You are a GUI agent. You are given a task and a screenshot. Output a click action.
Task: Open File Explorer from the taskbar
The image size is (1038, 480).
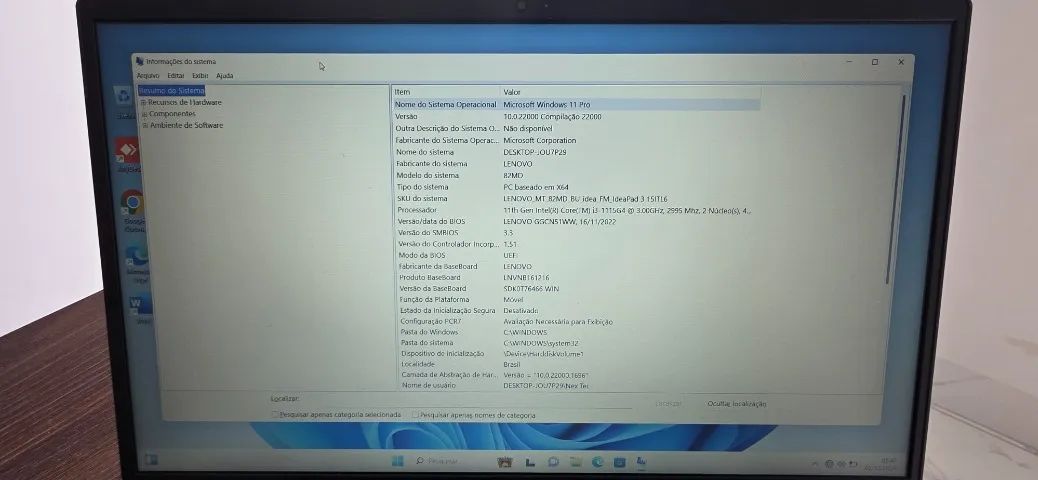576,461
